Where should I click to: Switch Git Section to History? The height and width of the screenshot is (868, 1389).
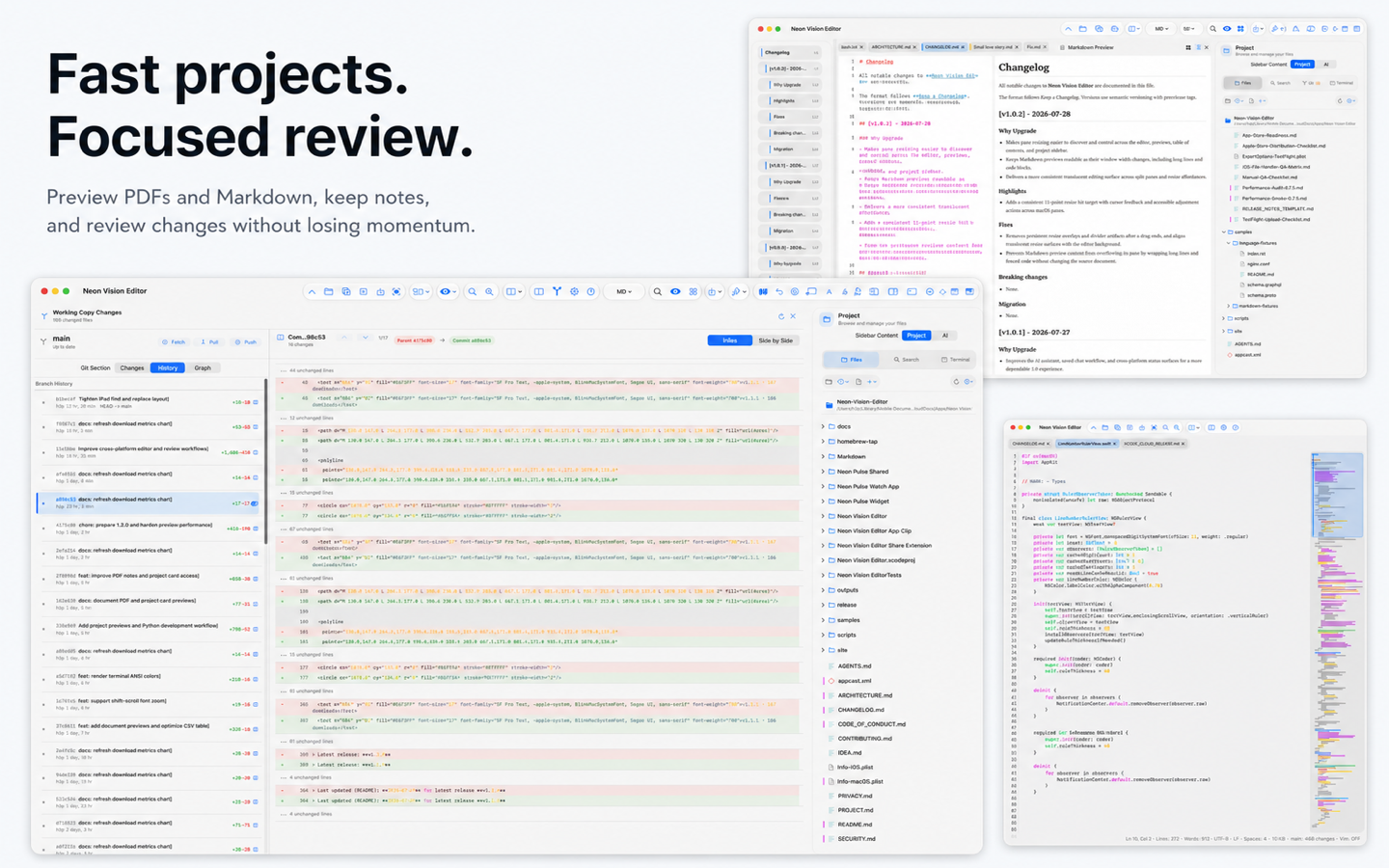point(168,367)
